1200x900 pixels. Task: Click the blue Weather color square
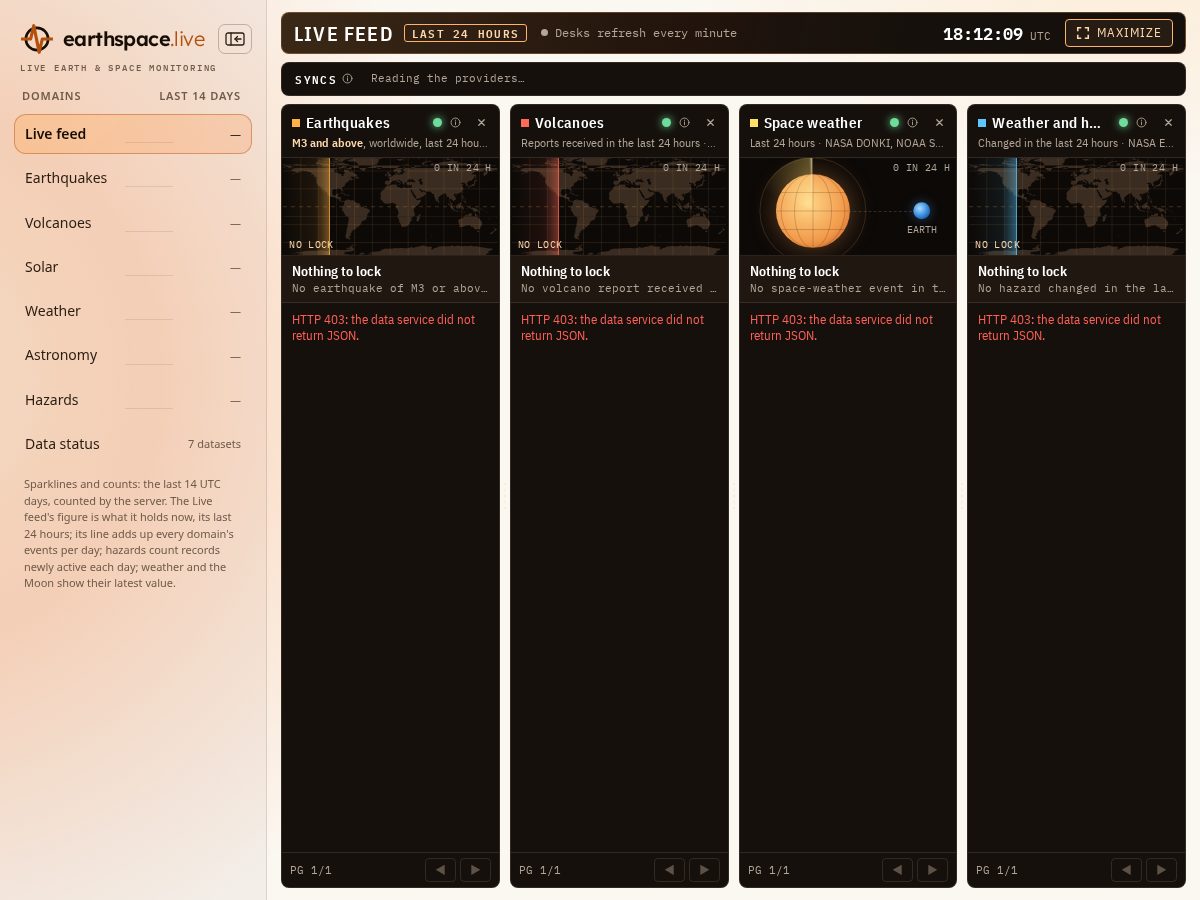982,123
